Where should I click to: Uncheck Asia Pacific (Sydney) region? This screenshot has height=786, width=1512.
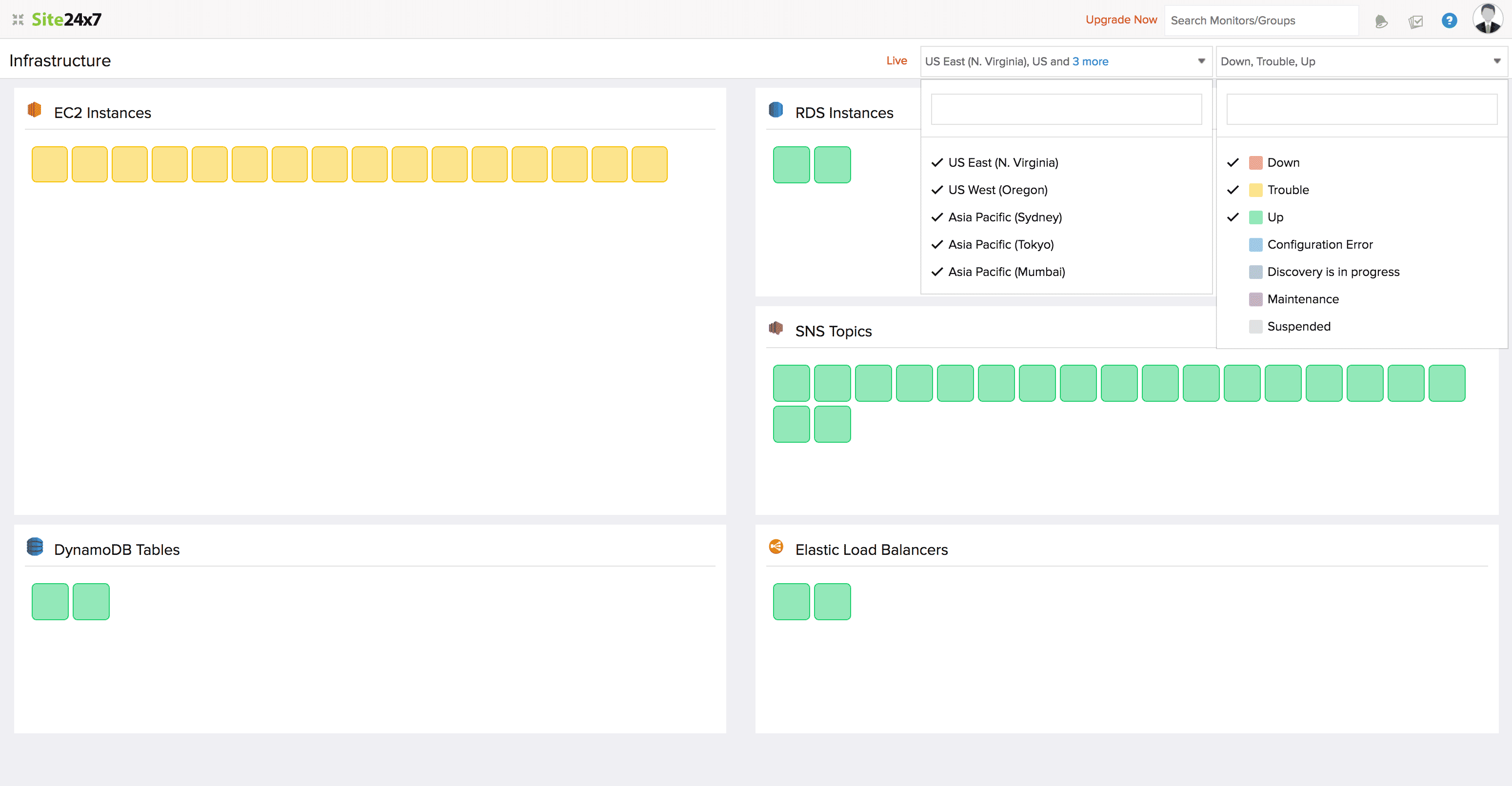click(1066, 217)
